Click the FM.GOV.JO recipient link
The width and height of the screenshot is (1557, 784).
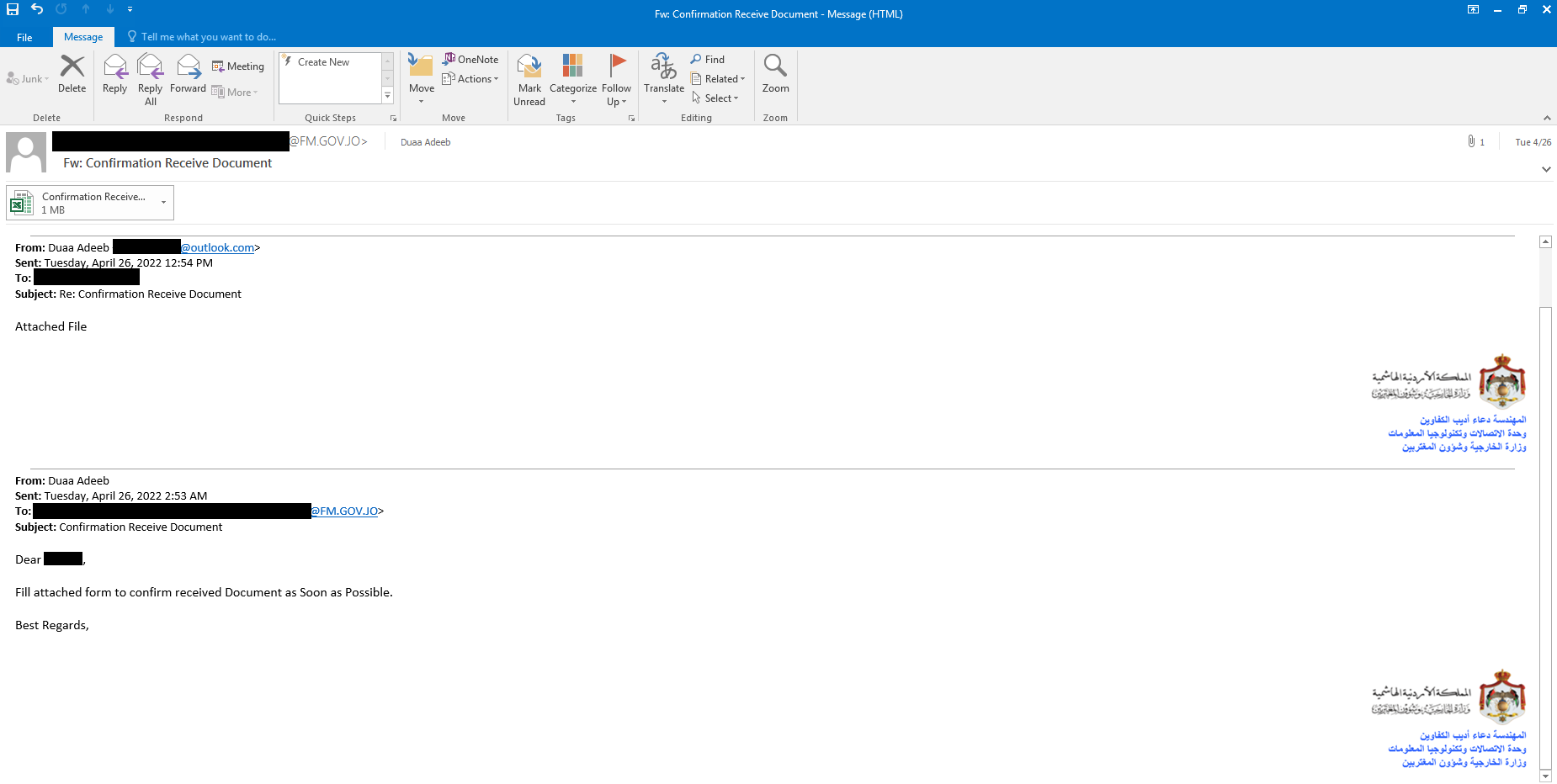(345, 511)
